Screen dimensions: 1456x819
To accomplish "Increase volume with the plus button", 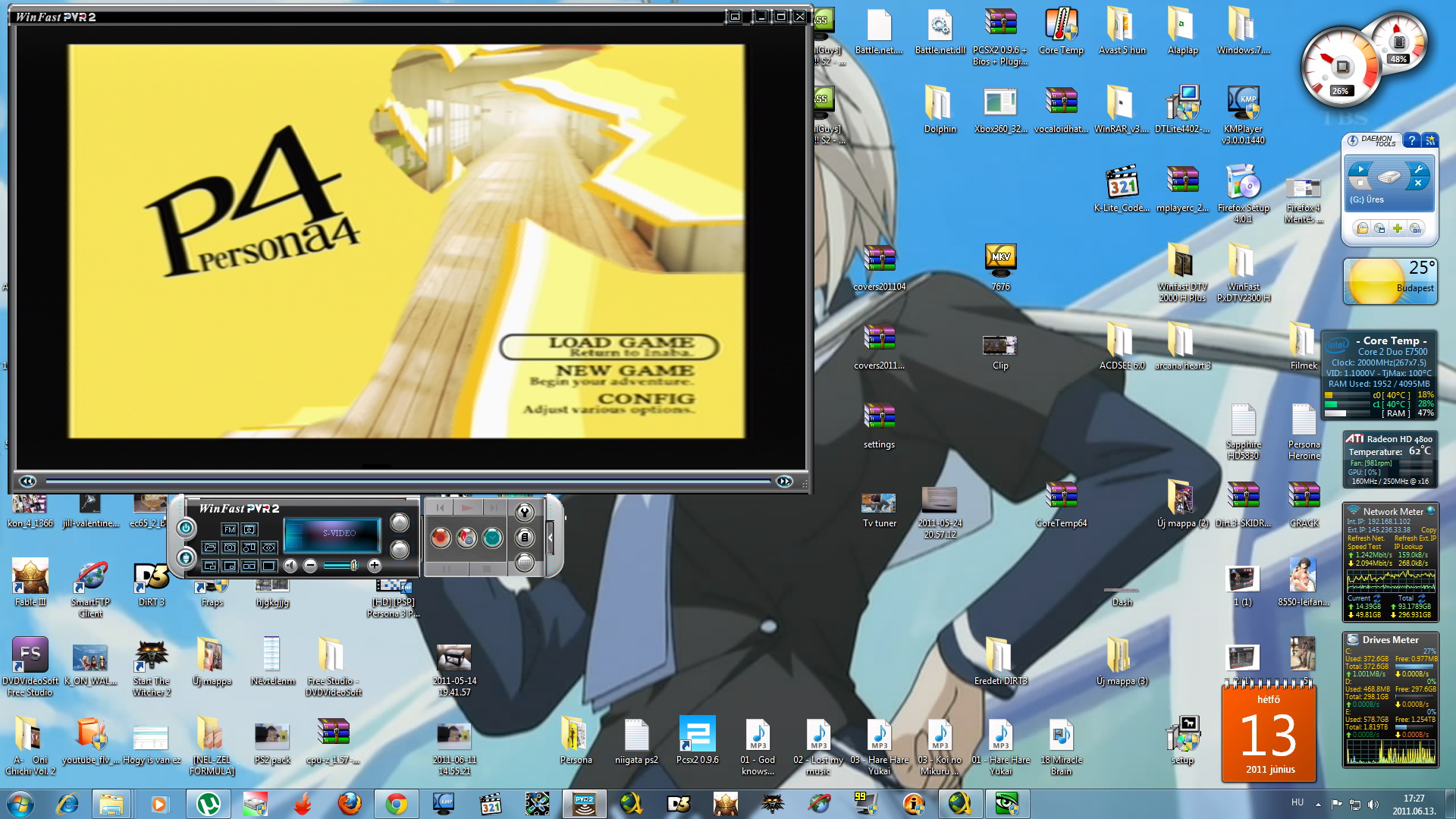I will [x=374, y=566].
